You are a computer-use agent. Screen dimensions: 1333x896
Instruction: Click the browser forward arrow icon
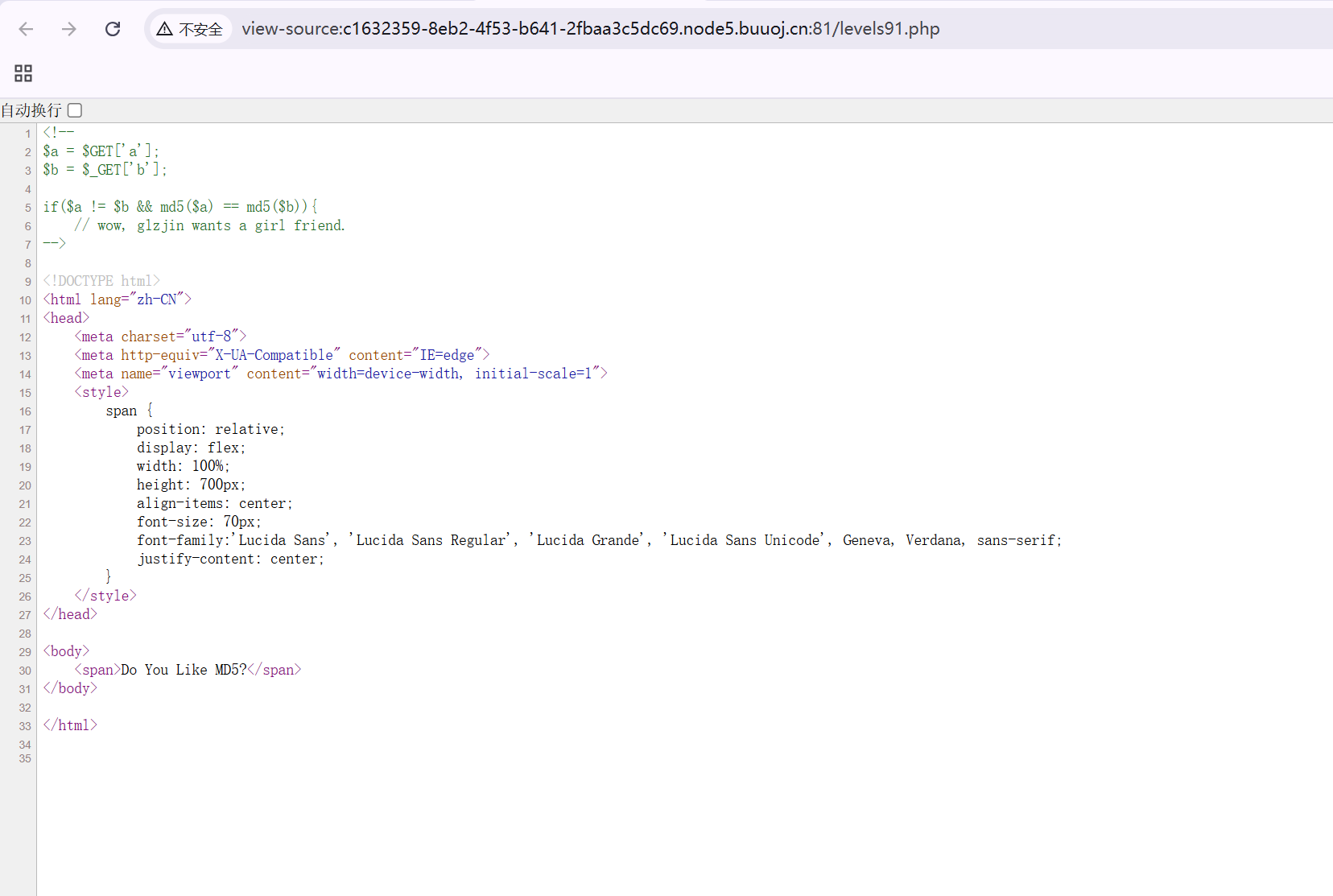(x=70, y=29)
